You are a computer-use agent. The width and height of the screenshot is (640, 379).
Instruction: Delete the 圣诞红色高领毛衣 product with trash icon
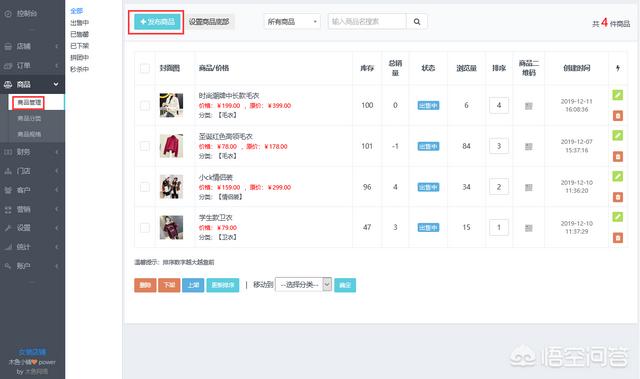(618, 156)
